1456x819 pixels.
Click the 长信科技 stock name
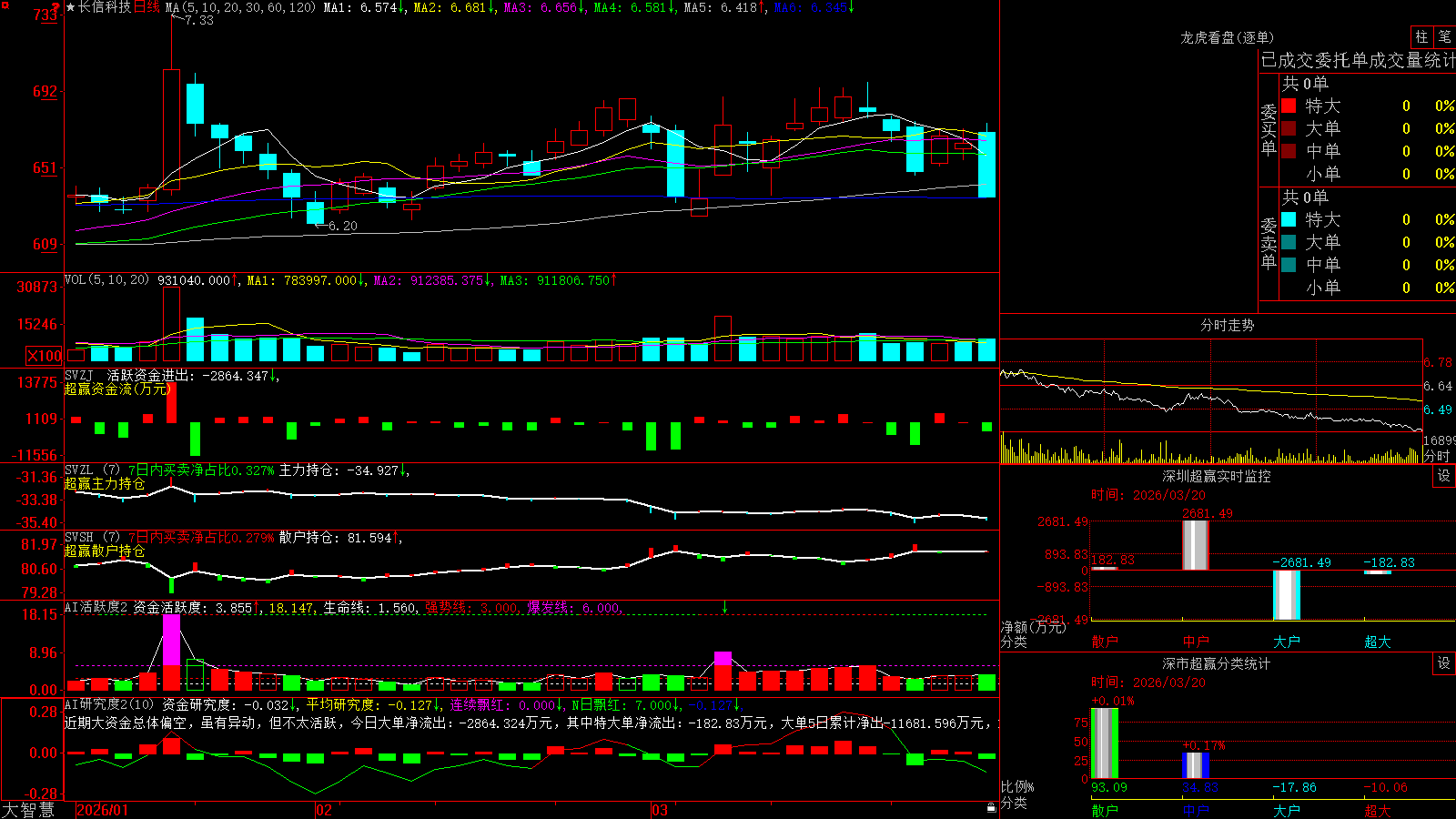tap(105, 7)
